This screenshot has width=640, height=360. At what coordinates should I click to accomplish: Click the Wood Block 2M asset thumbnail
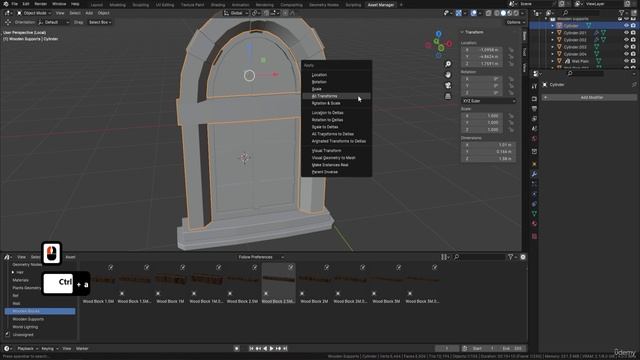(314, 284)
